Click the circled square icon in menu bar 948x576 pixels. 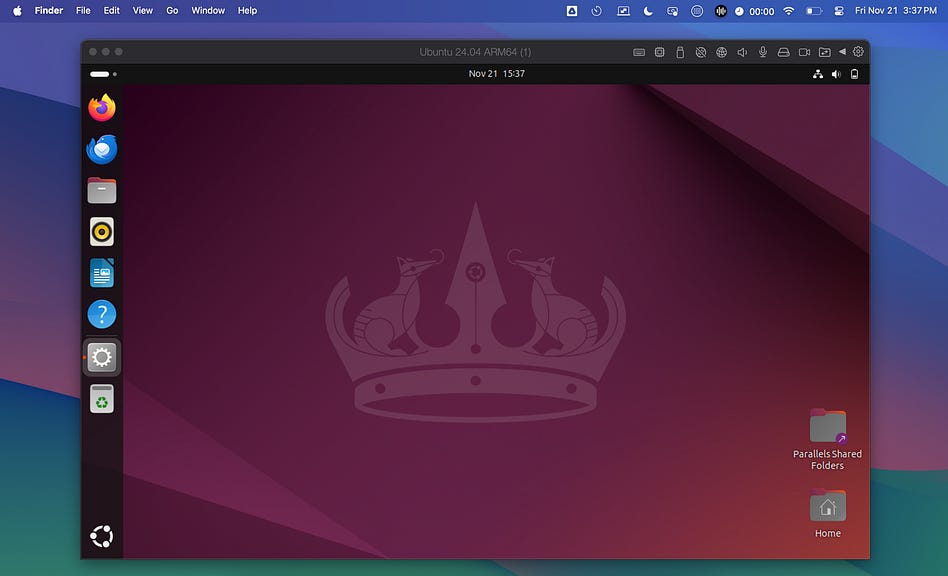pos(696,11)
